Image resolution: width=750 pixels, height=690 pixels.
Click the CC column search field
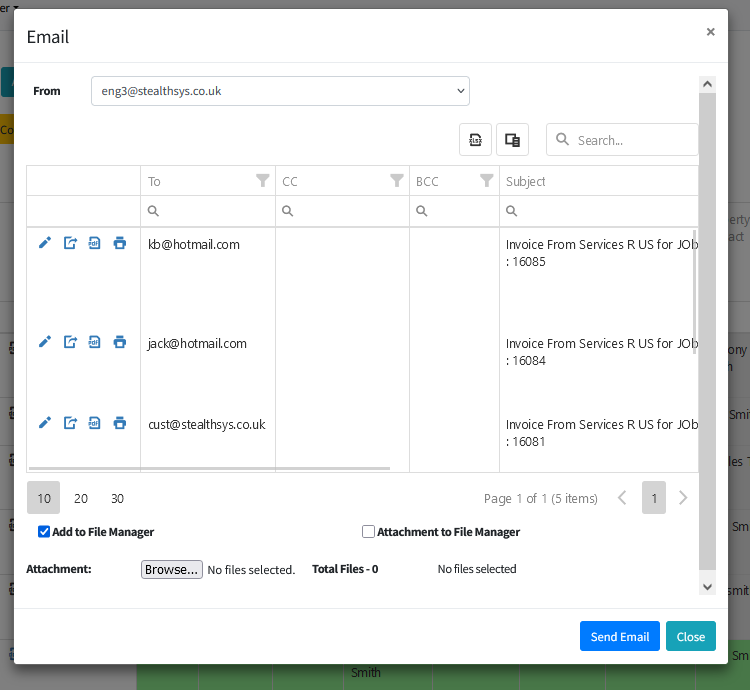[x=342, y=211]
